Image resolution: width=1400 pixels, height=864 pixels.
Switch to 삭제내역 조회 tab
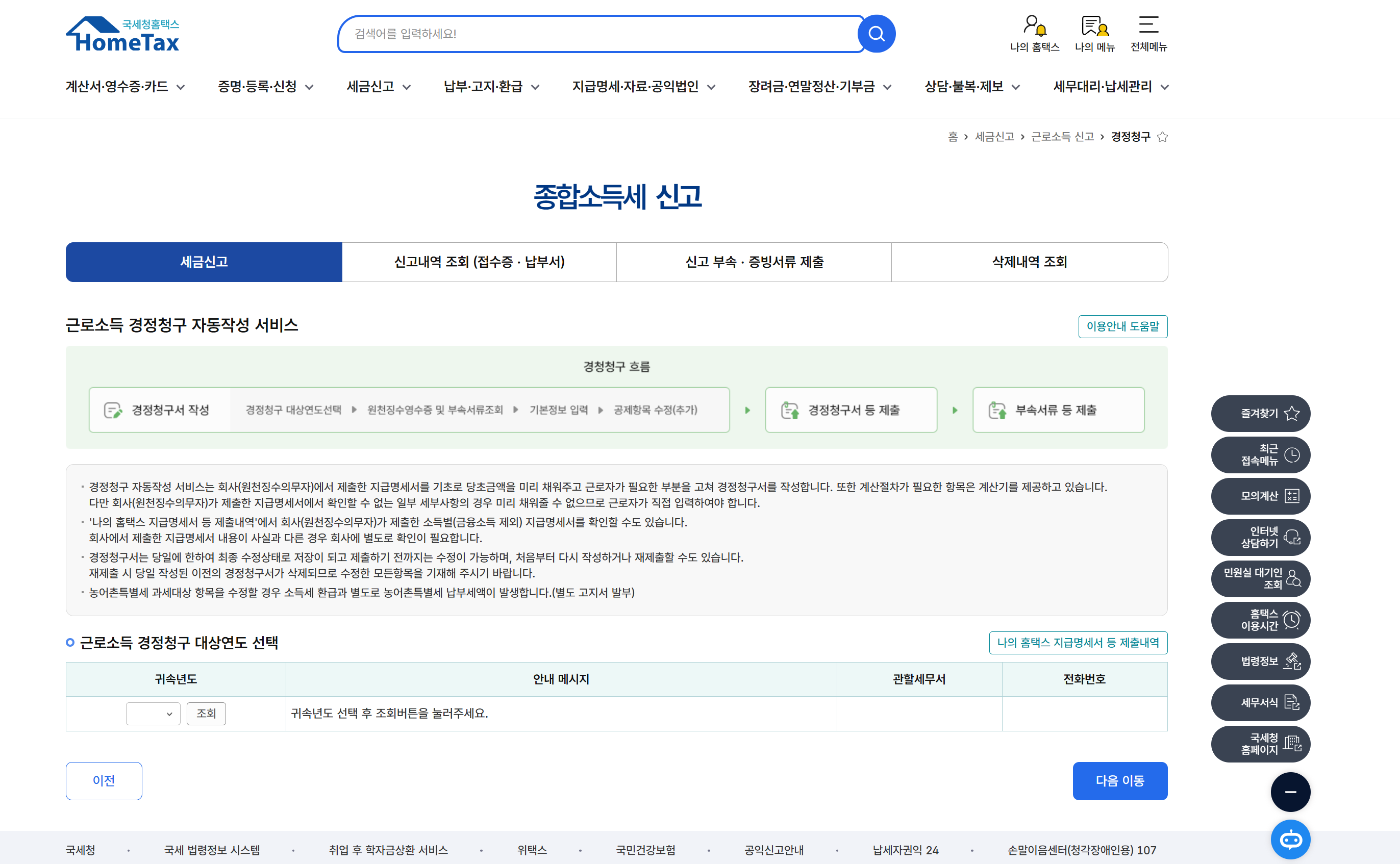[x=1029, y=262]
